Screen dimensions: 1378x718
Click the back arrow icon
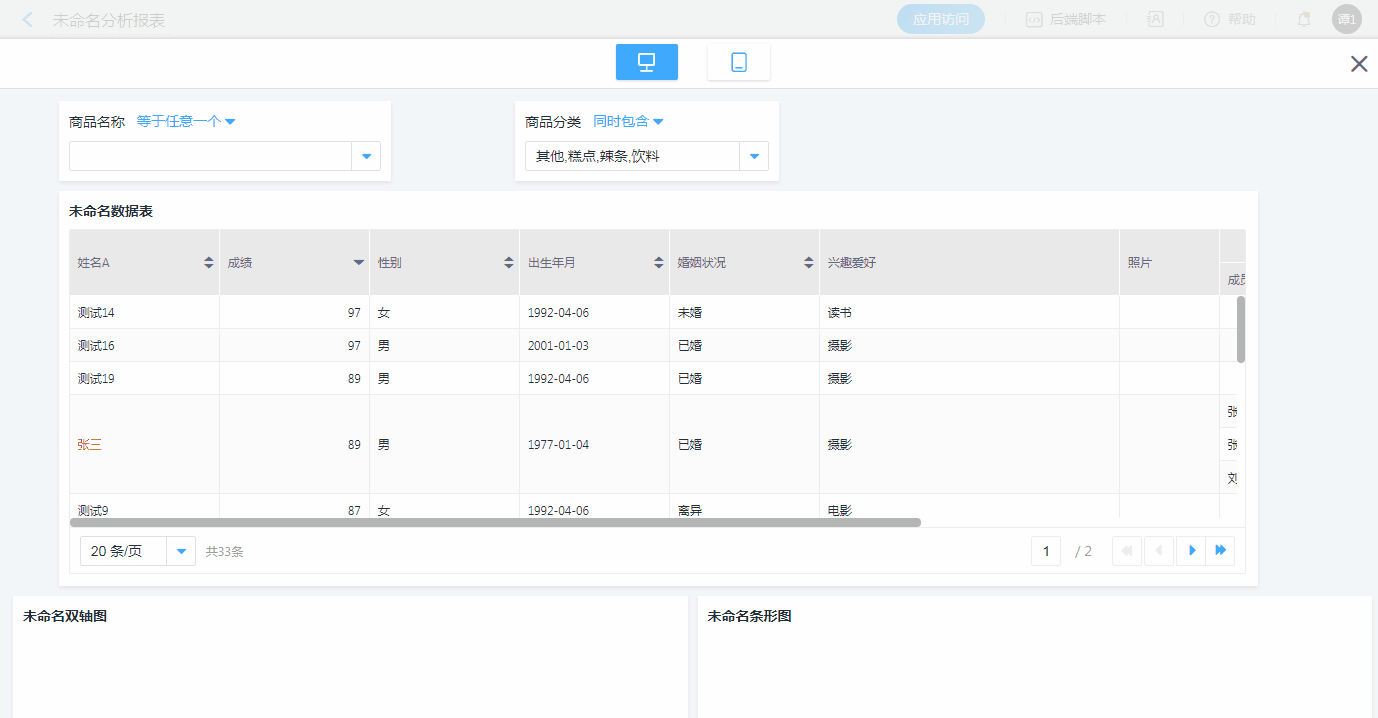[27, 20]
